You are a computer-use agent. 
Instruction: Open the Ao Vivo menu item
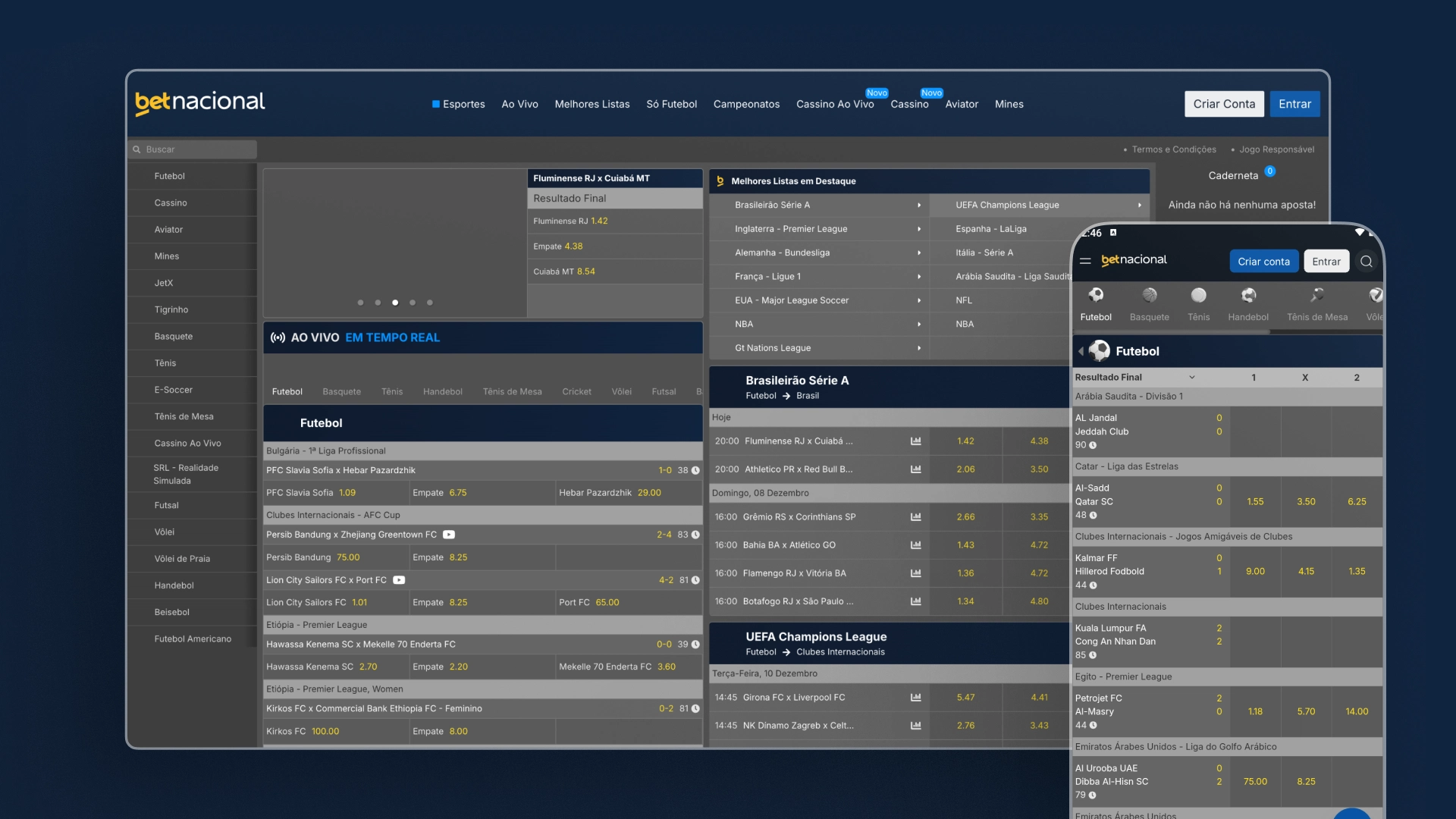[519, 105]
